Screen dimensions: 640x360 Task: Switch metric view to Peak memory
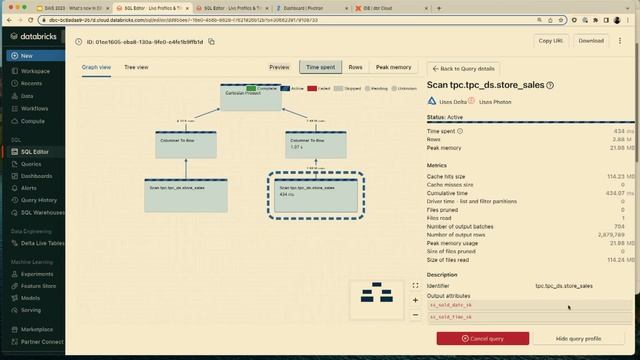click(393, 67)
